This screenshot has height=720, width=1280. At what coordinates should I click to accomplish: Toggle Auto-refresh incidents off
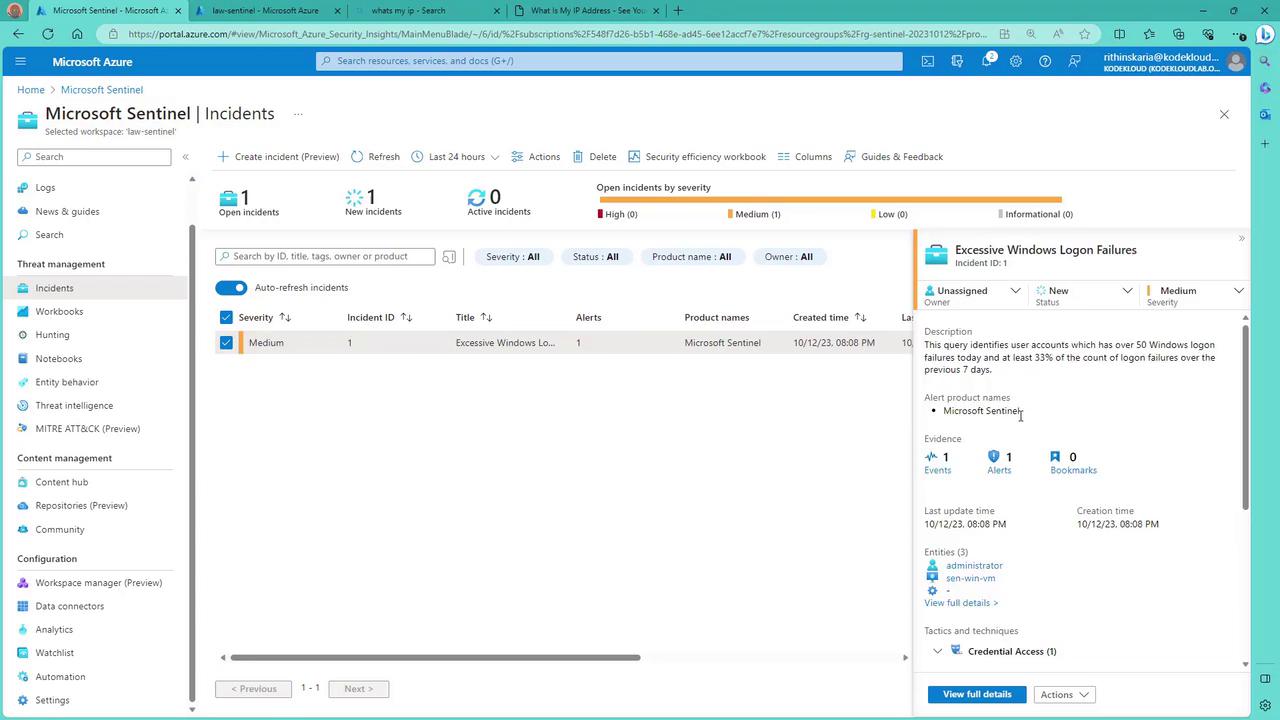(231, 288)
